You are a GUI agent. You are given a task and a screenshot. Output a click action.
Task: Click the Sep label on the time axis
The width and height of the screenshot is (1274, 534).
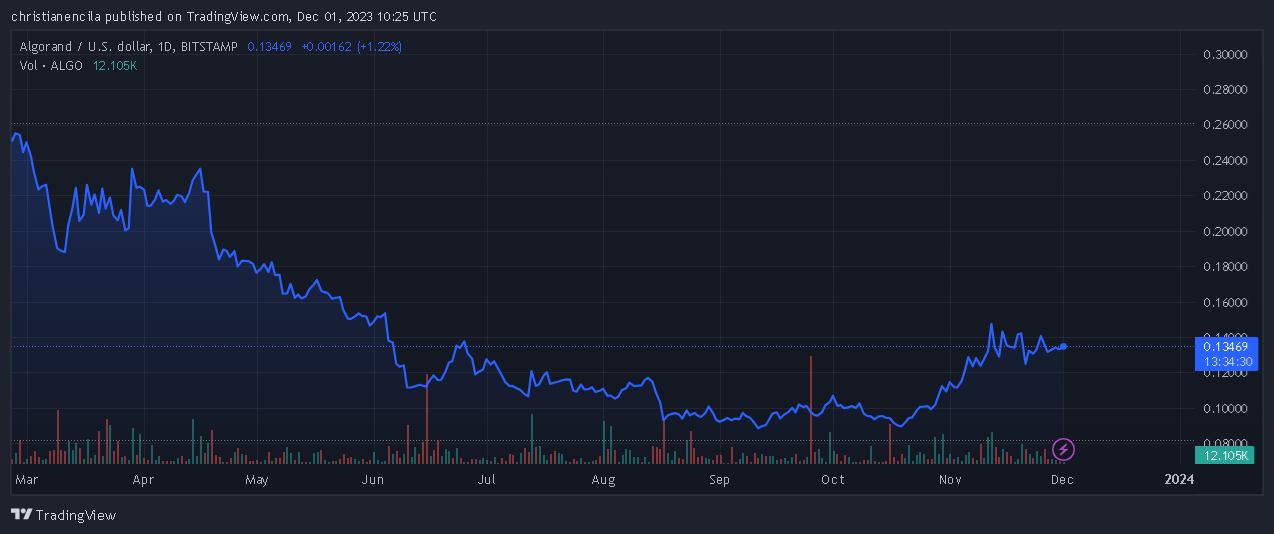[719, 480]
